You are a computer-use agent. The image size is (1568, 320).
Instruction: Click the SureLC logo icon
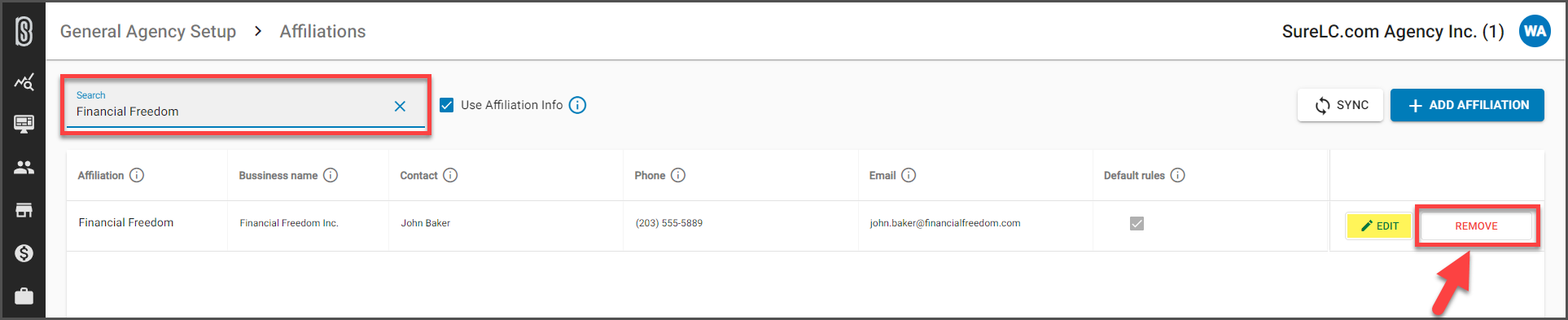24,31
